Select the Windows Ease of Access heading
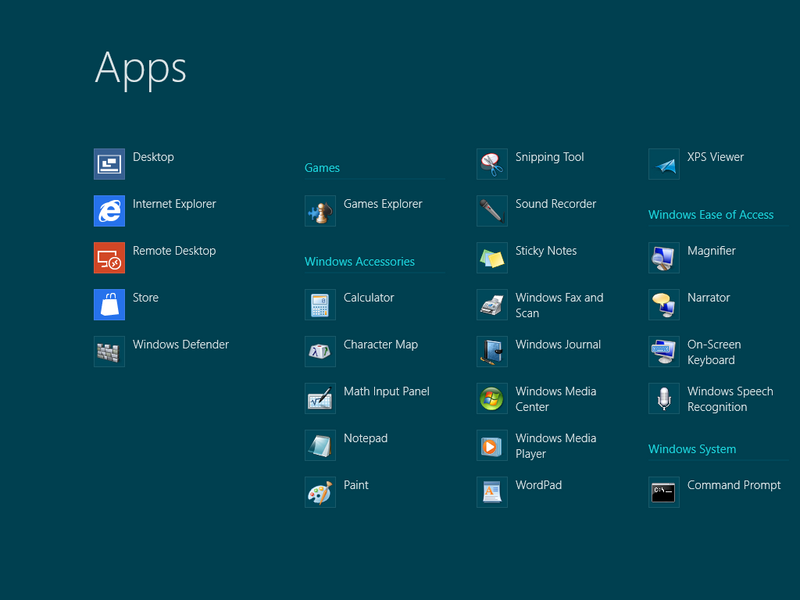800x600 pixels. 710,215
